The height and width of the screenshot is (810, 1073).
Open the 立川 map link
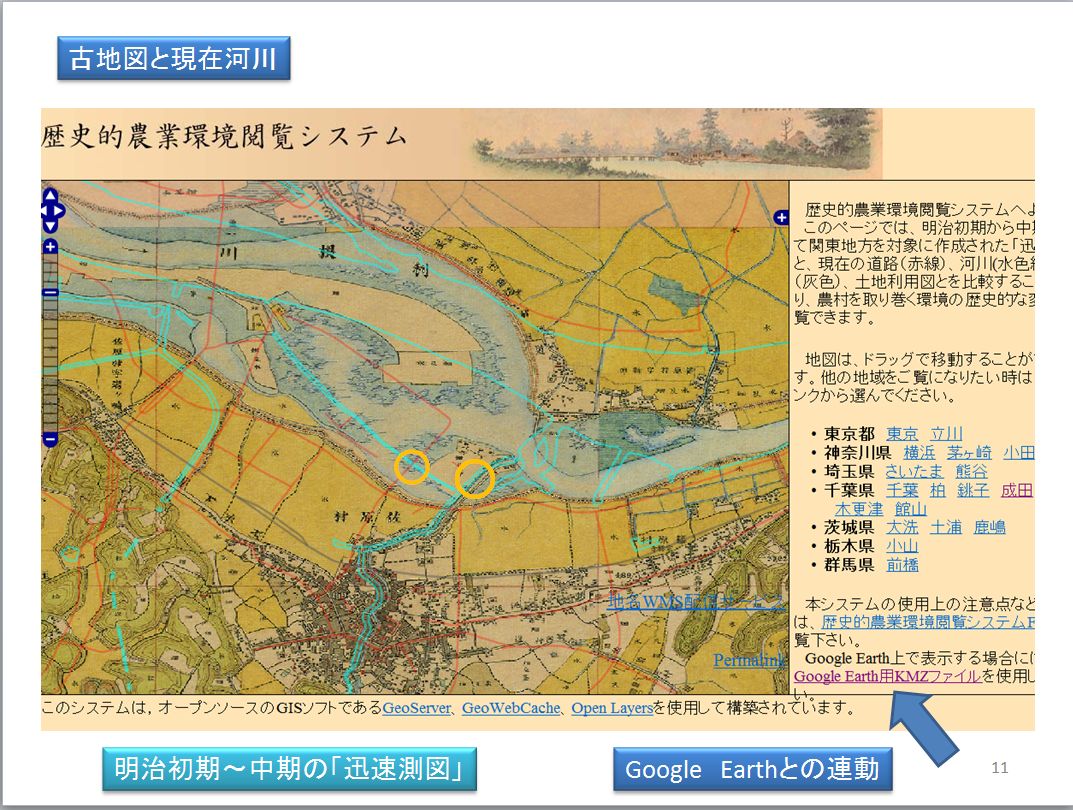[x=946, y=434]
